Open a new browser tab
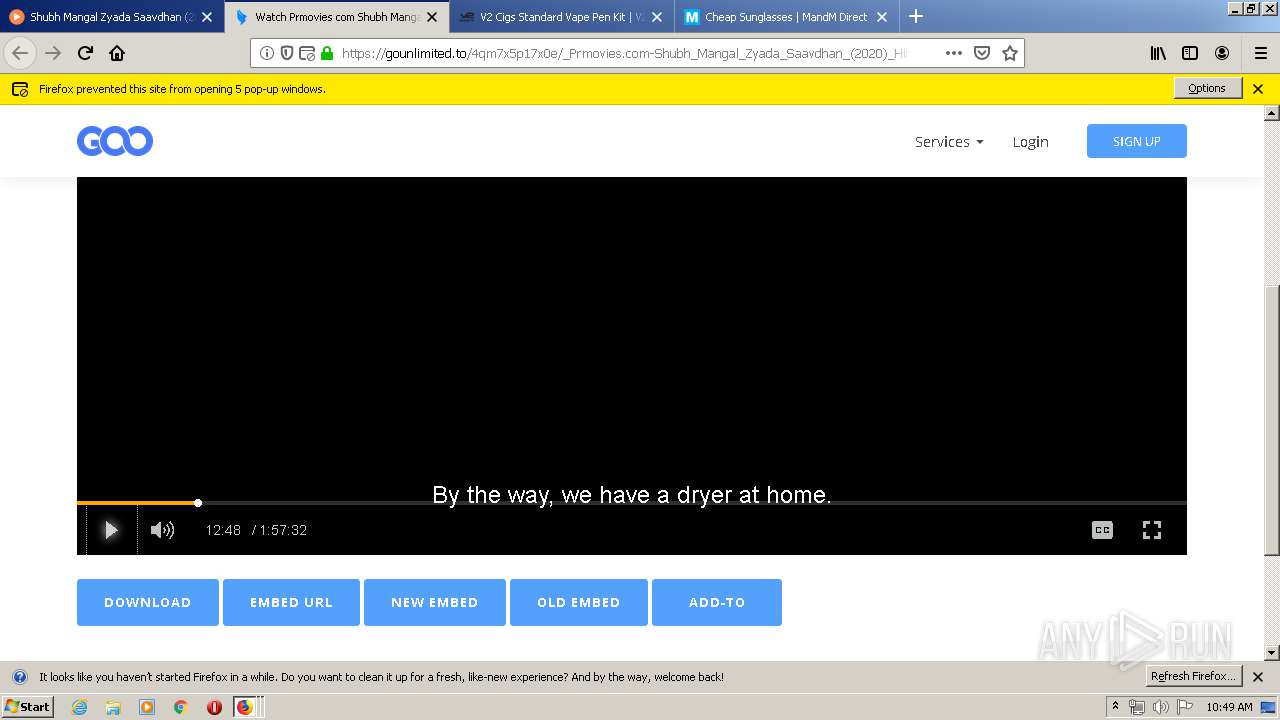The image size is (1280, 720). click(x=915, y=16)
